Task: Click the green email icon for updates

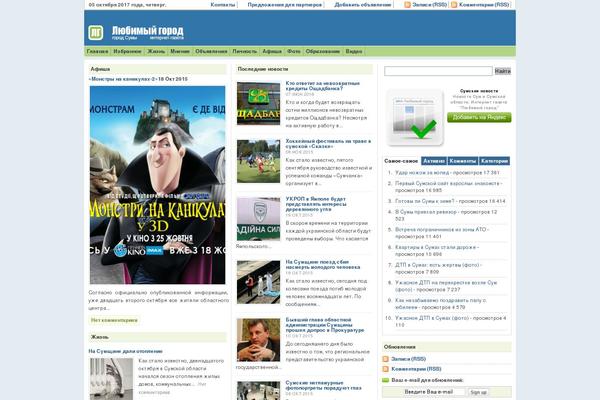Action: click(386, 380)
